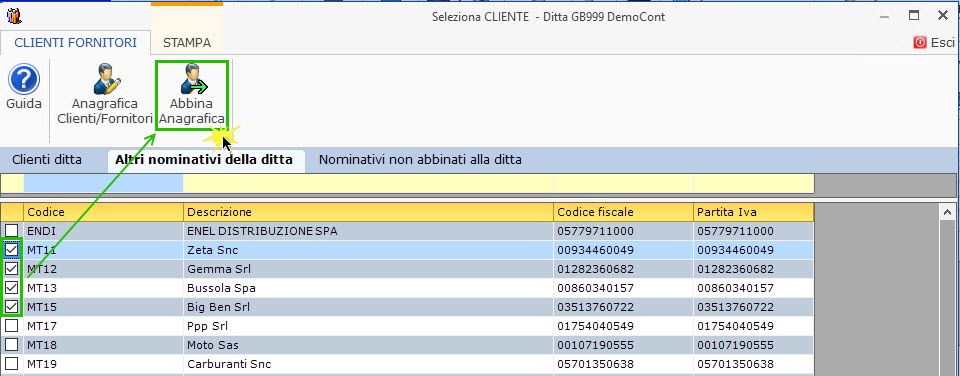Sort by Descrizione column header

click(368, 212)
